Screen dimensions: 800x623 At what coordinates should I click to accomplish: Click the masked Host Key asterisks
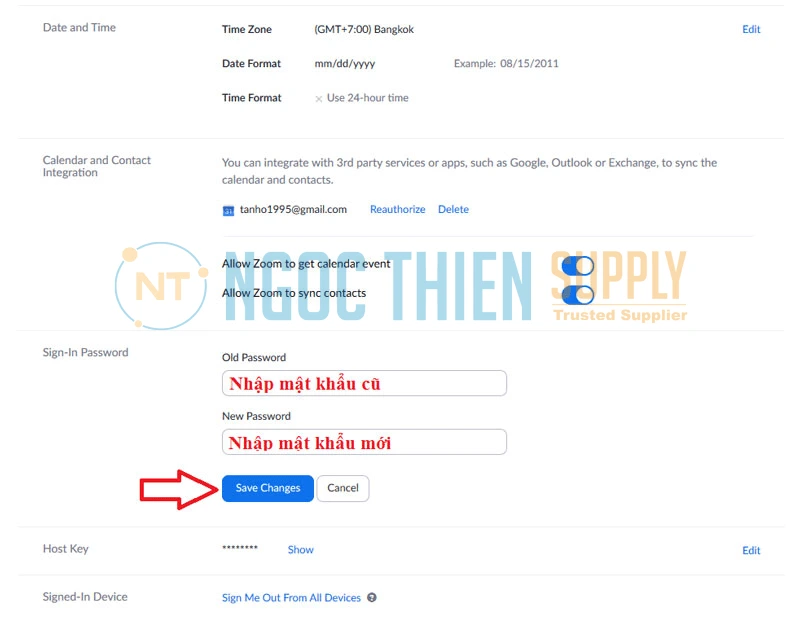click(240, 548)
